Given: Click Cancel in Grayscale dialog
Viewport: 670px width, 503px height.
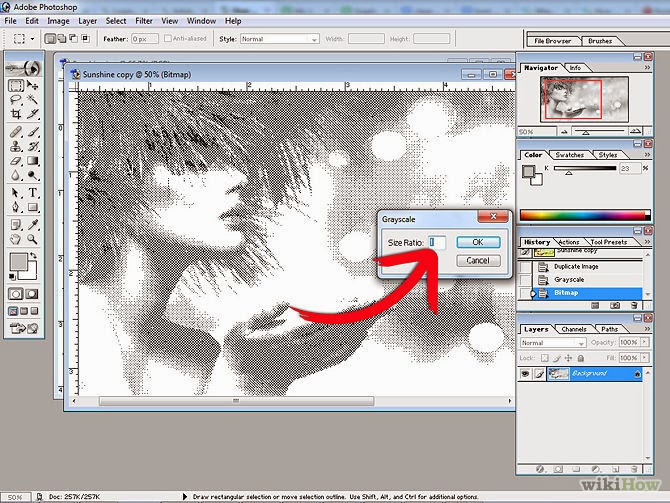Looking at the screenshot, I should pyautogui.click(x=478, y=260).
